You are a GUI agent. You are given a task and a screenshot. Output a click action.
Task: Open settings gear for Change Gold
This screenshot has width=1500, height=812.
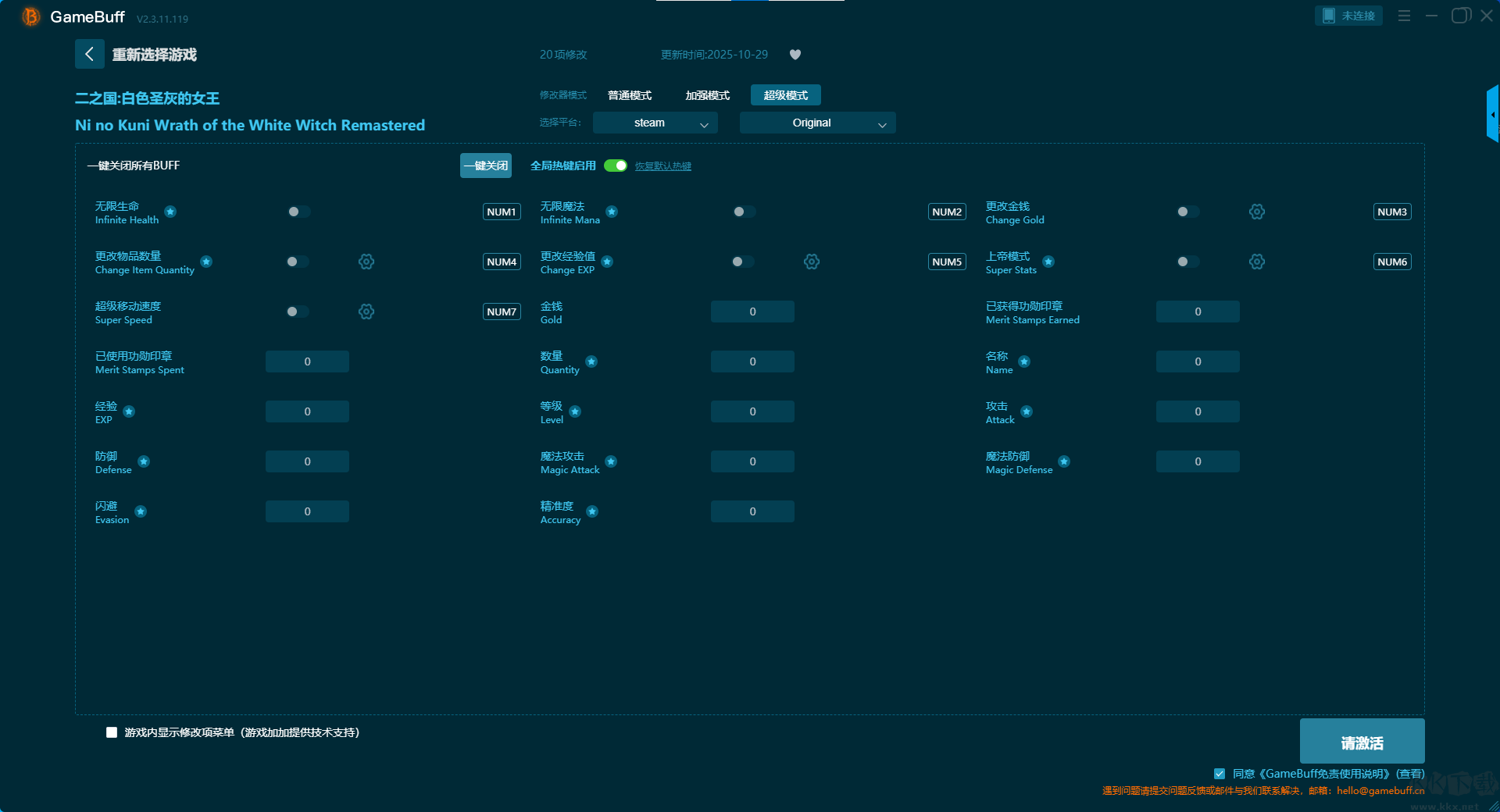coord(1256,212)
